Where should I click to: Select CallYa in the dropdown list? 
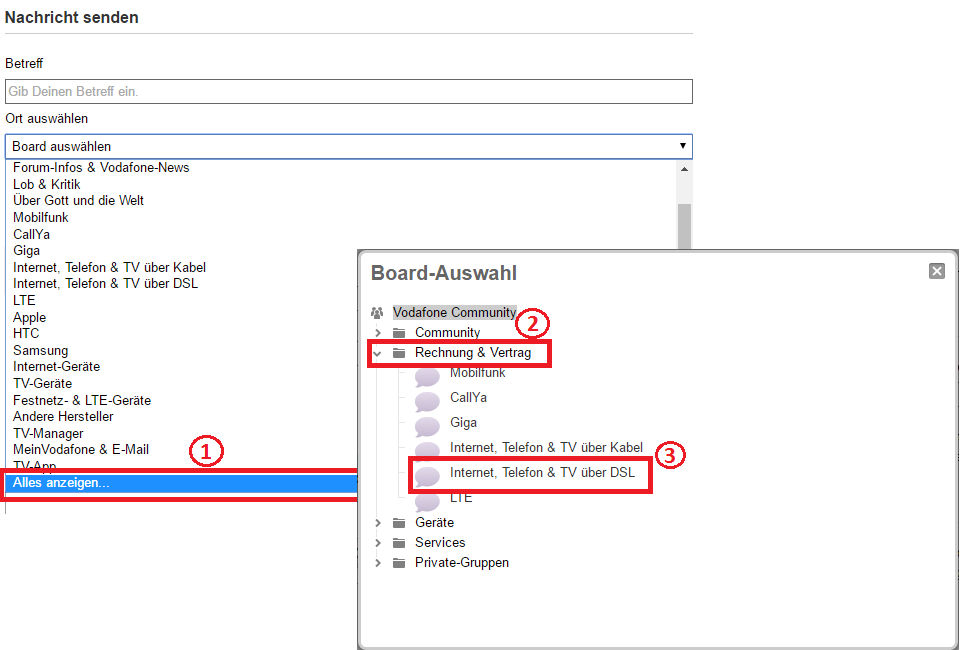[31, 234]
